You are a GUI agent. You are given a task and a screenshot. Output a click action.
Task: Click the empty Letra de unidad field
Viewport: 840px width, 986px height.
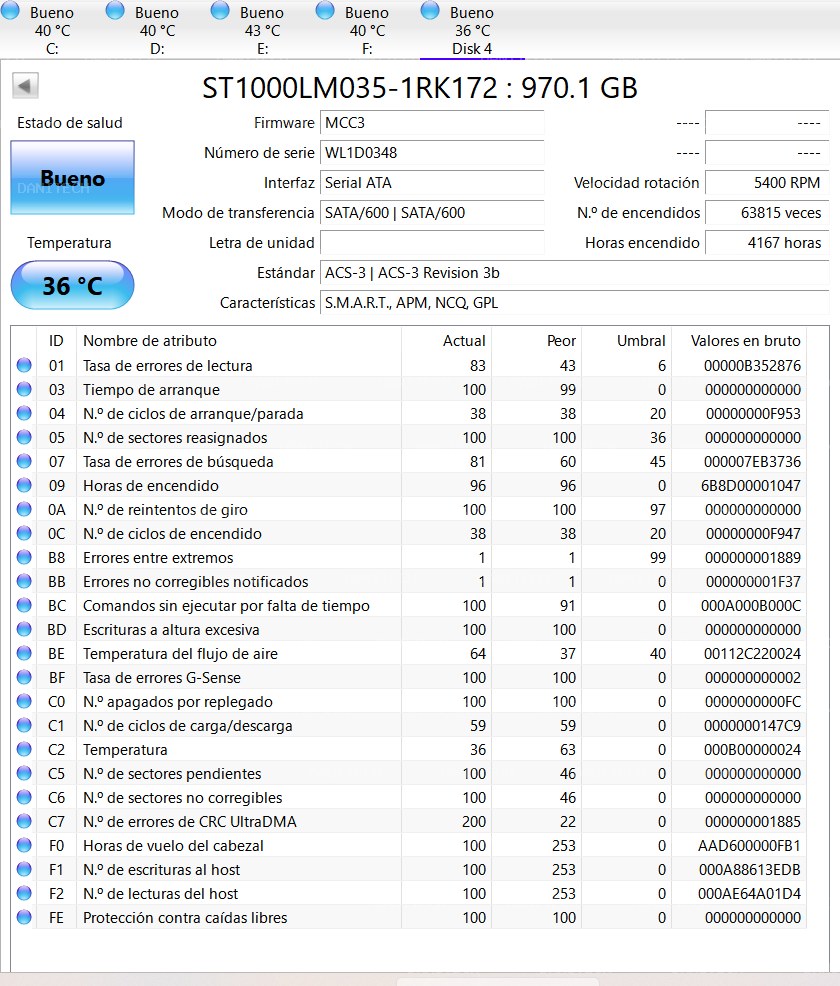(x=432, y=243)
